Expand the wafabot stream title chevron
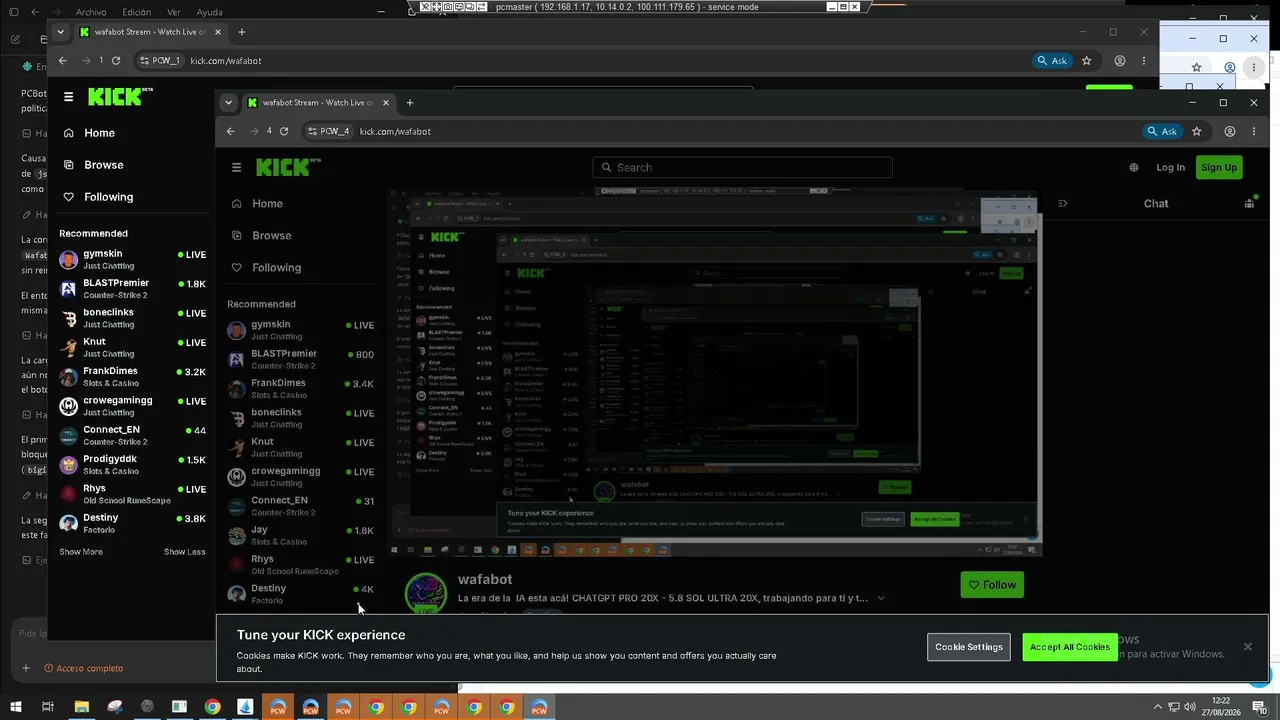The height and width of the screenshot is (720, 1280). [x=881, y=598]
